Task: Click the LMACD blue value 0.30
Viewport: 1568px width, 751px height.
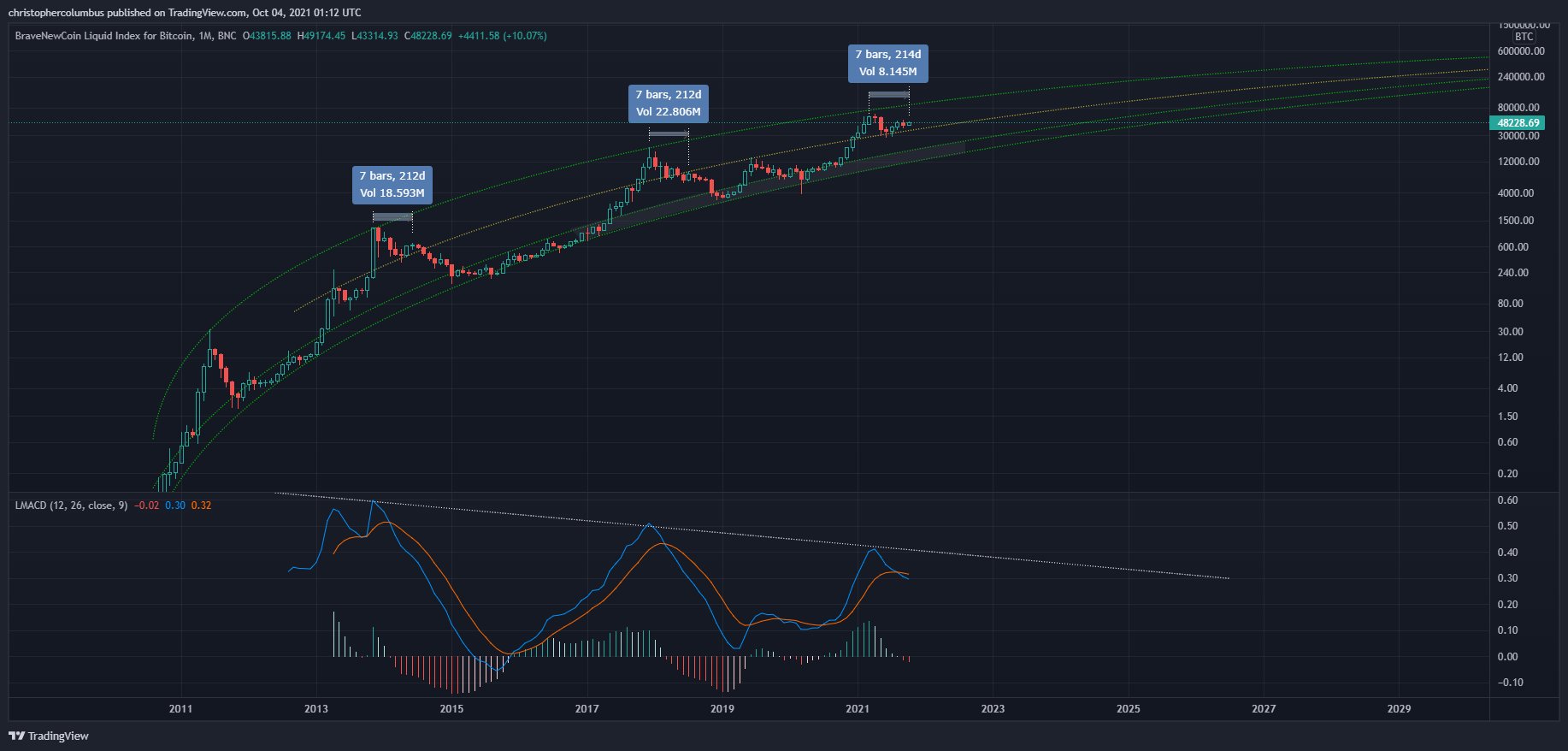Action: click(175, 506)
